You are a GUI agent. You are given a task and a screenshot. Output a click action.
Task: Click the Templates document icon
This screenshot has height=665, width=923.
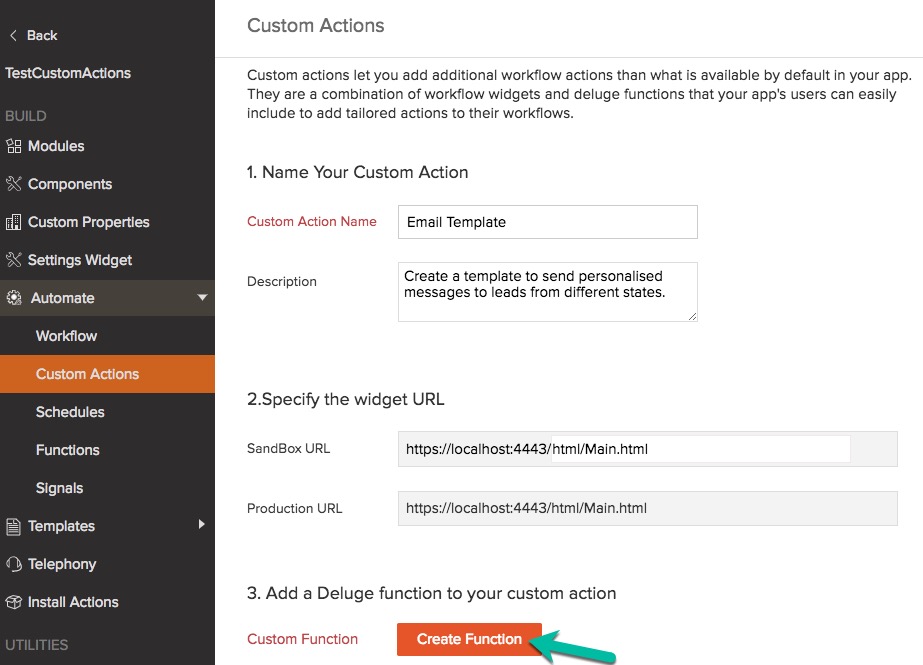(x=13, y=526)
